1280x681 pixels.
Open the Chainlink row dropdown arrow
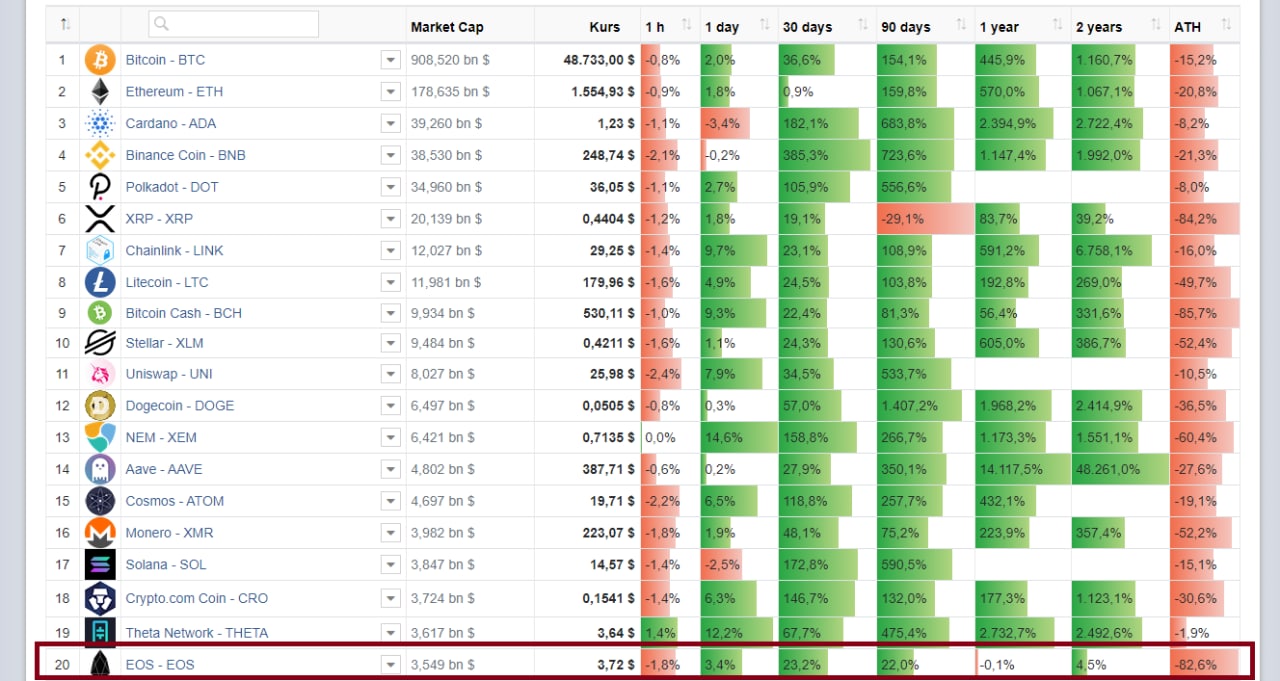pyautogui.click(x=390, y=251)
